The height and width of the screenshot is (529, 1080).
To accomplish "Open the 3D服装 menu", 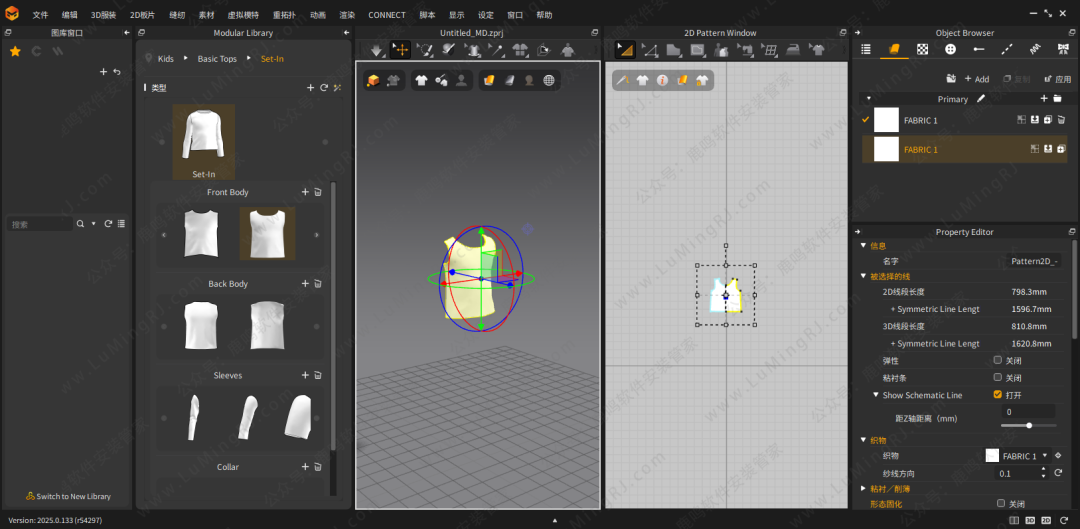I will pyautogui.click(x=103, y=15).
